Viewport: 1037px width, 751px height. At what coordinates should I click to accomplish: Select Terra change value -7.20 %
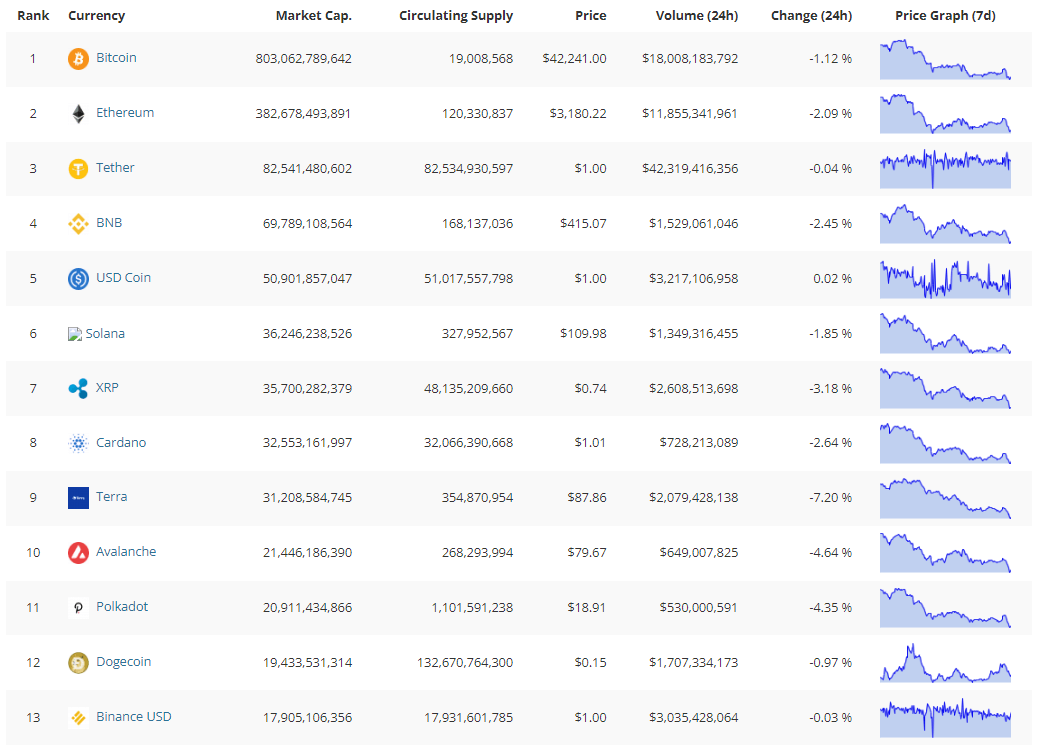(831, 498)
